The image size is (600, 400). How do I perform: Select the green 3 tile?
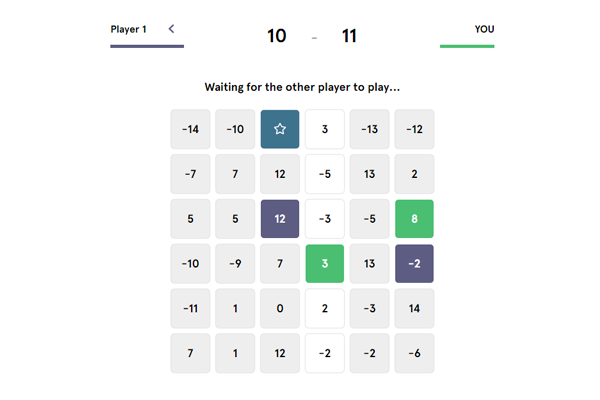(324, 263)
